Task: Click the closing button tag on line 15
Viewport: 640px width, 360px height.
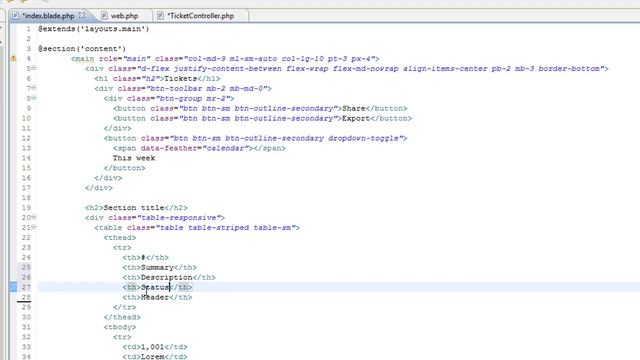Action: tap(124, 168)
